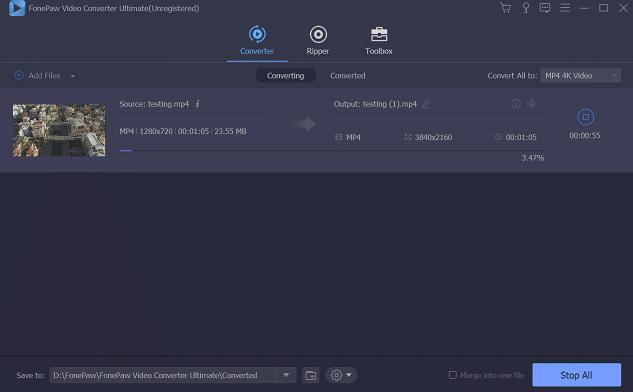Open Convert All to MP4 4K Video dropdown
Screen dimensions: 633x392
point(581,75)
